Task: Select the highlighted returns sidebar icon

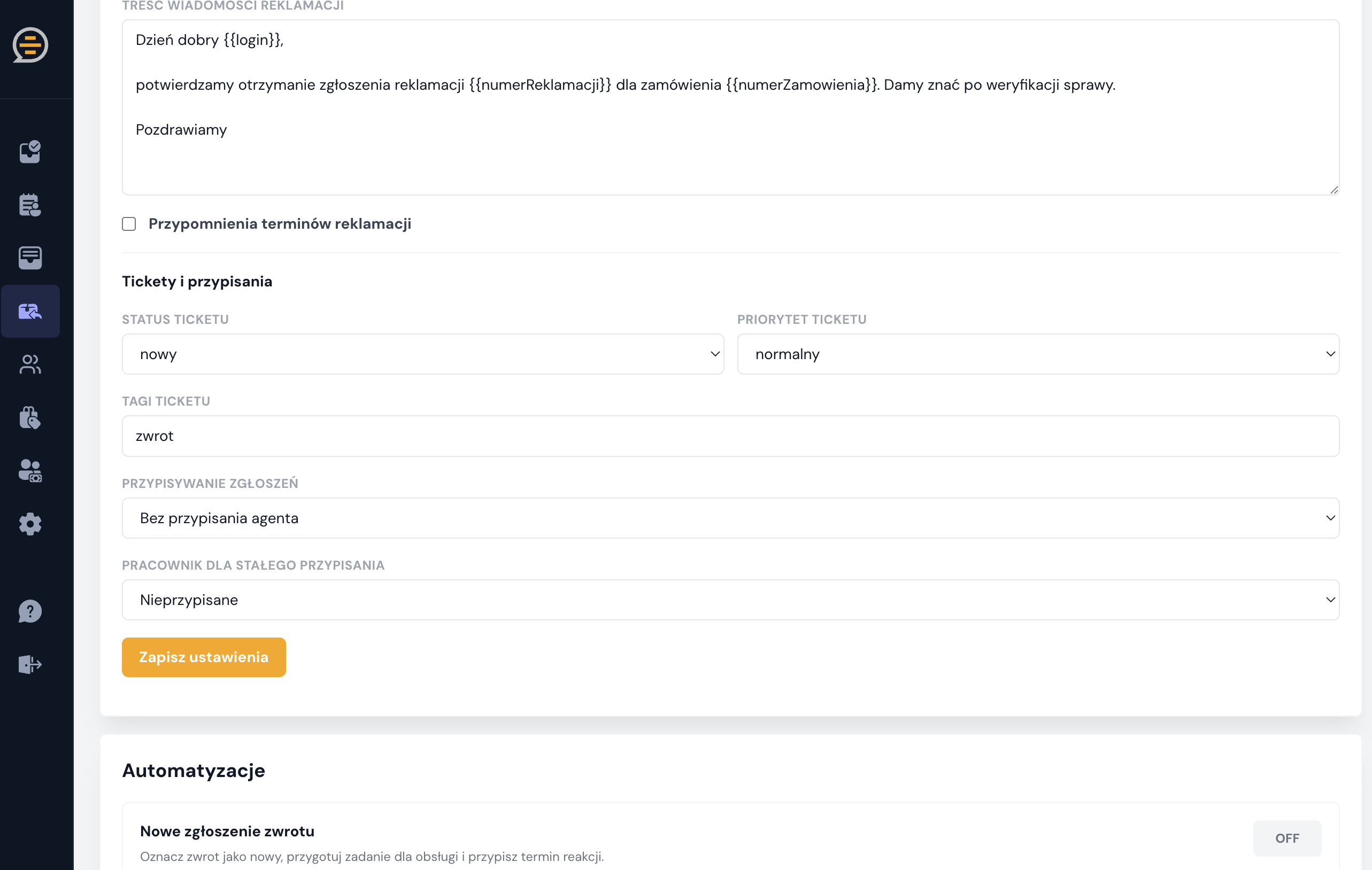Action: click(x=30, y=312)
